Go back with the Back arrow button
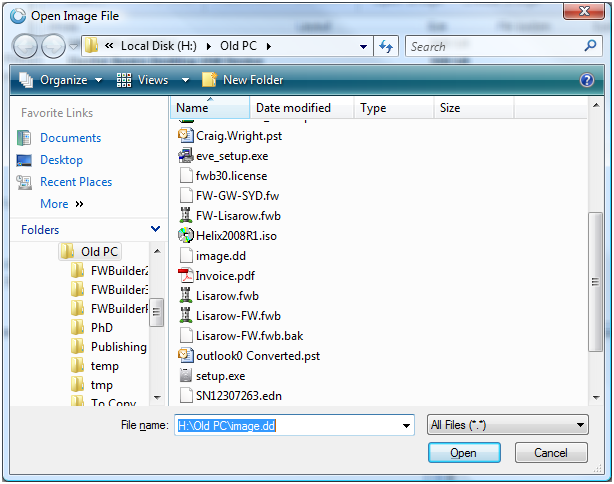Image resolution: width=614 pixels, height=484 pixels. coord(25,46)
